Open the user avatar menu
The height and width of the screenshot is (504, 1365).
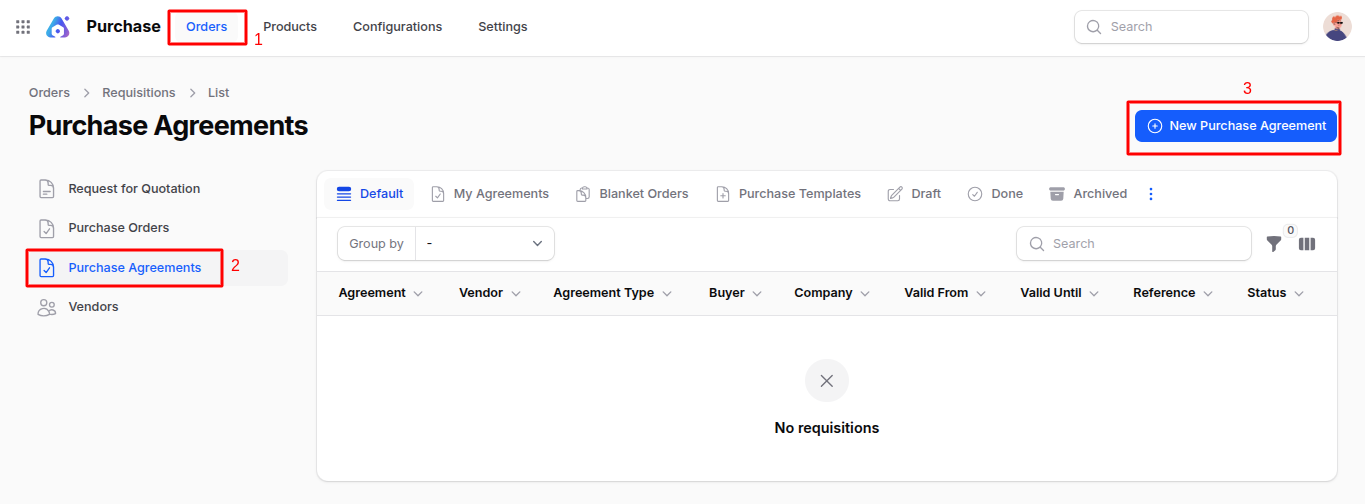point(1337,27)
